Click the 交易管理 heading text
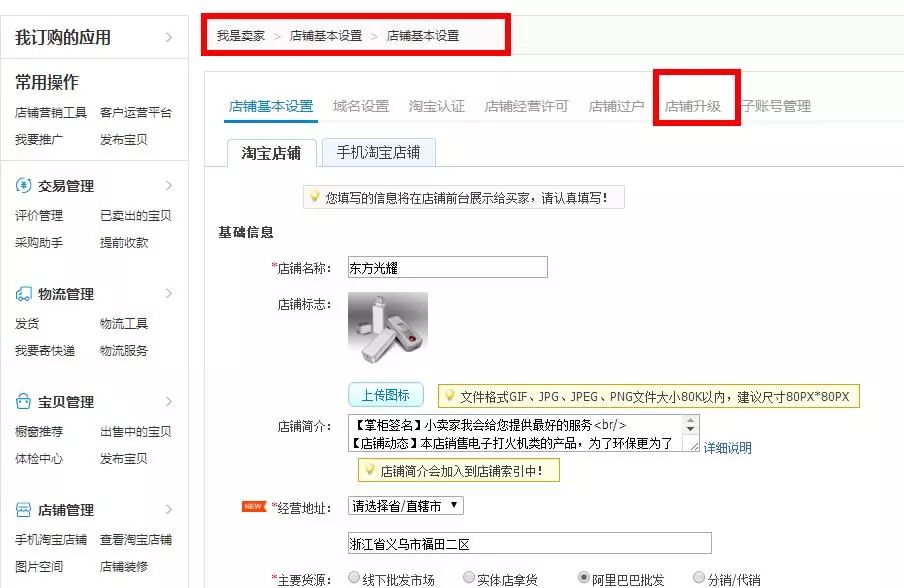 [x=66, y=186]
